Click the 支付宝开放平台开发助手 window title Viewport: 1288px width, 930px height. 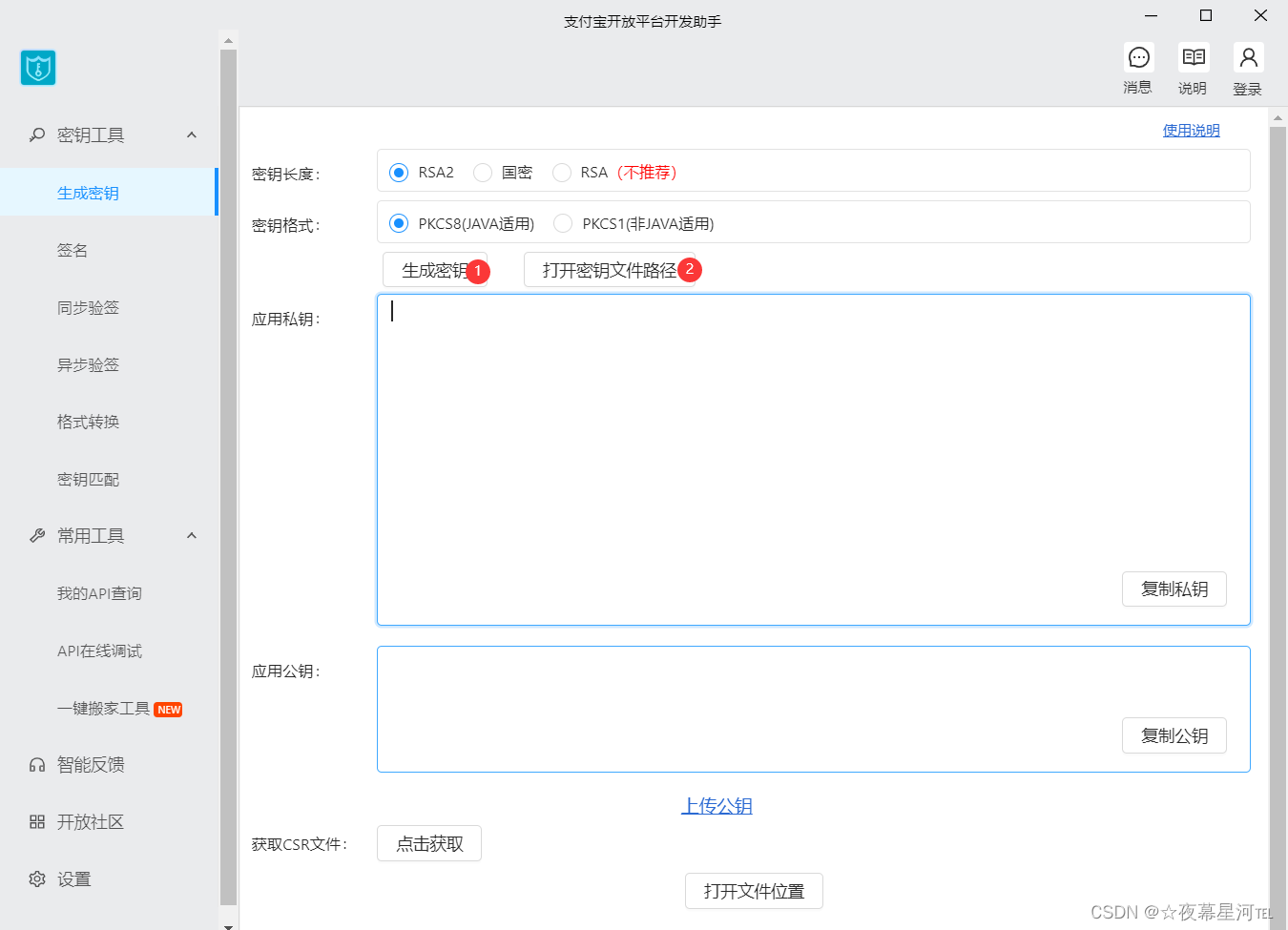[643, 21]
